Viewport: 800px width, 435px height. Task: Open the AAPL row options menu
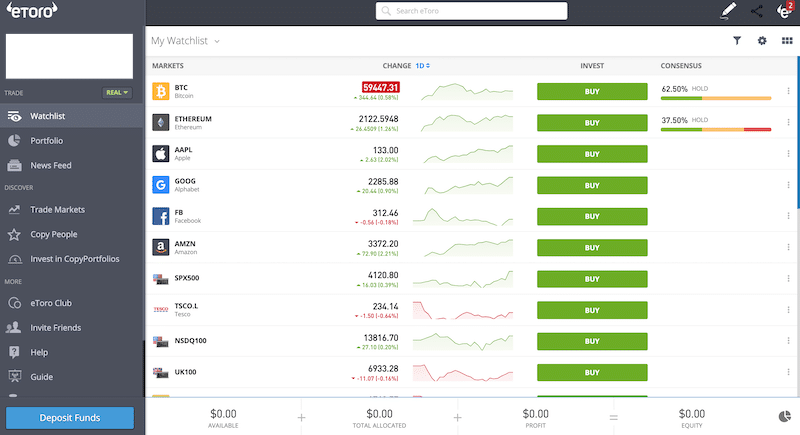pos(788,153)
